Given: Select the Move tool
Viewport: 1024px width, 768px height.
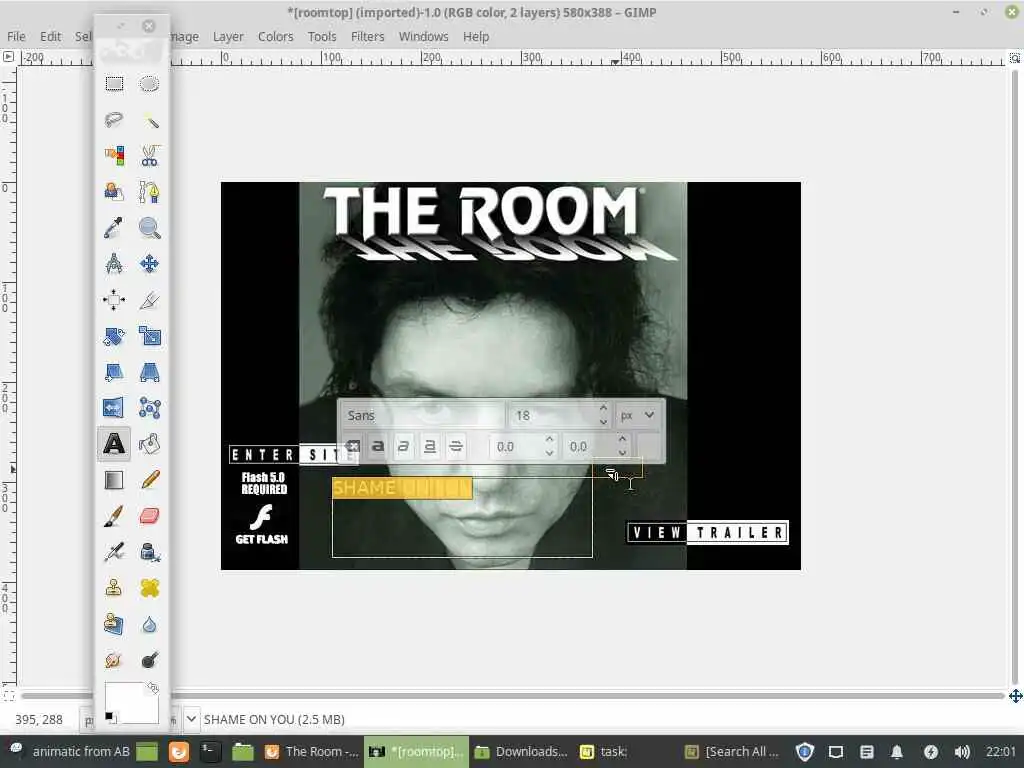Looking at the screenshot, I should coord(150,264).
